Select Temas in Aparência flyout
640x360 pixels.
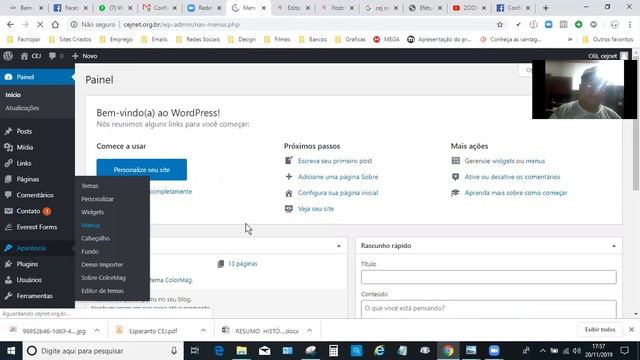90,186
